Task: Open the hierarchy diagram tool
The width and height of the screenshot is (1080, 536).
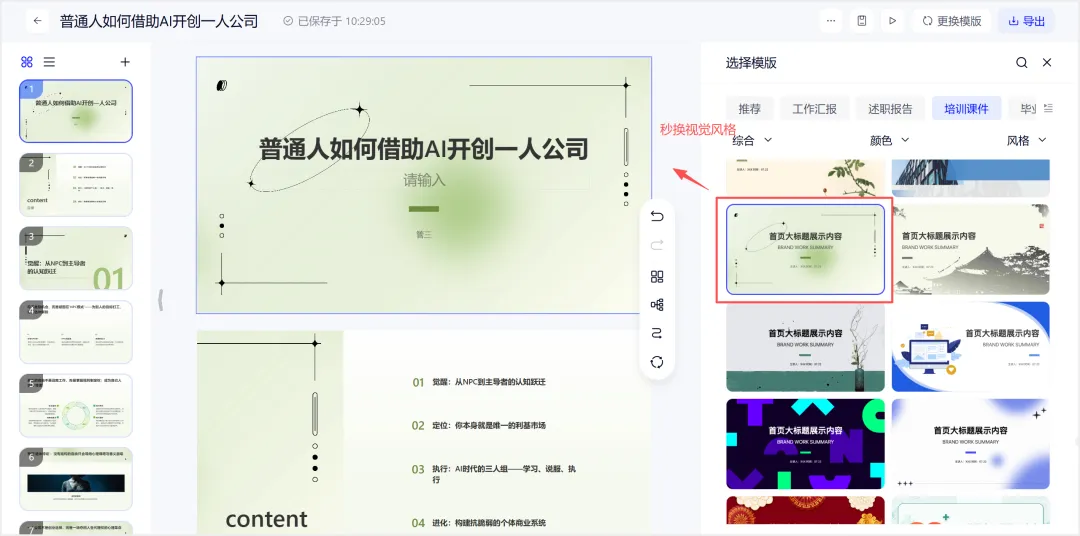Action: coord(657,305)
